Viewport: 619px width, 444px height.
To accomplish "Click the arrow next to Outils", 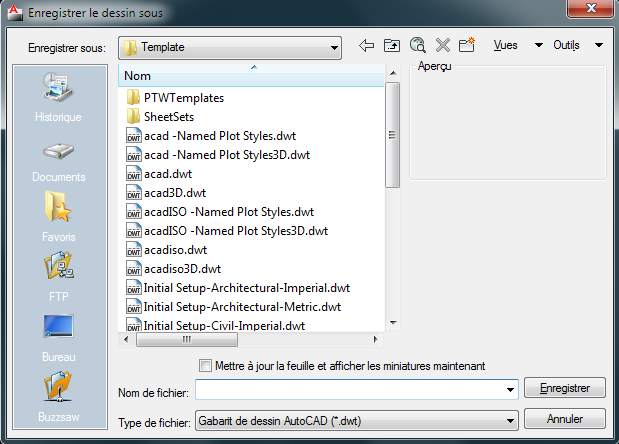I will (598, 45).
